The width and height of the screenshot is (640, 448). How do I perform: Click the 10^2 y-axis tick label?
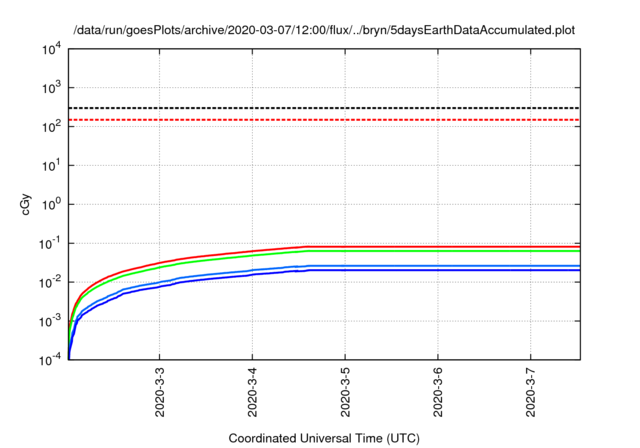(x=51, y=127)
